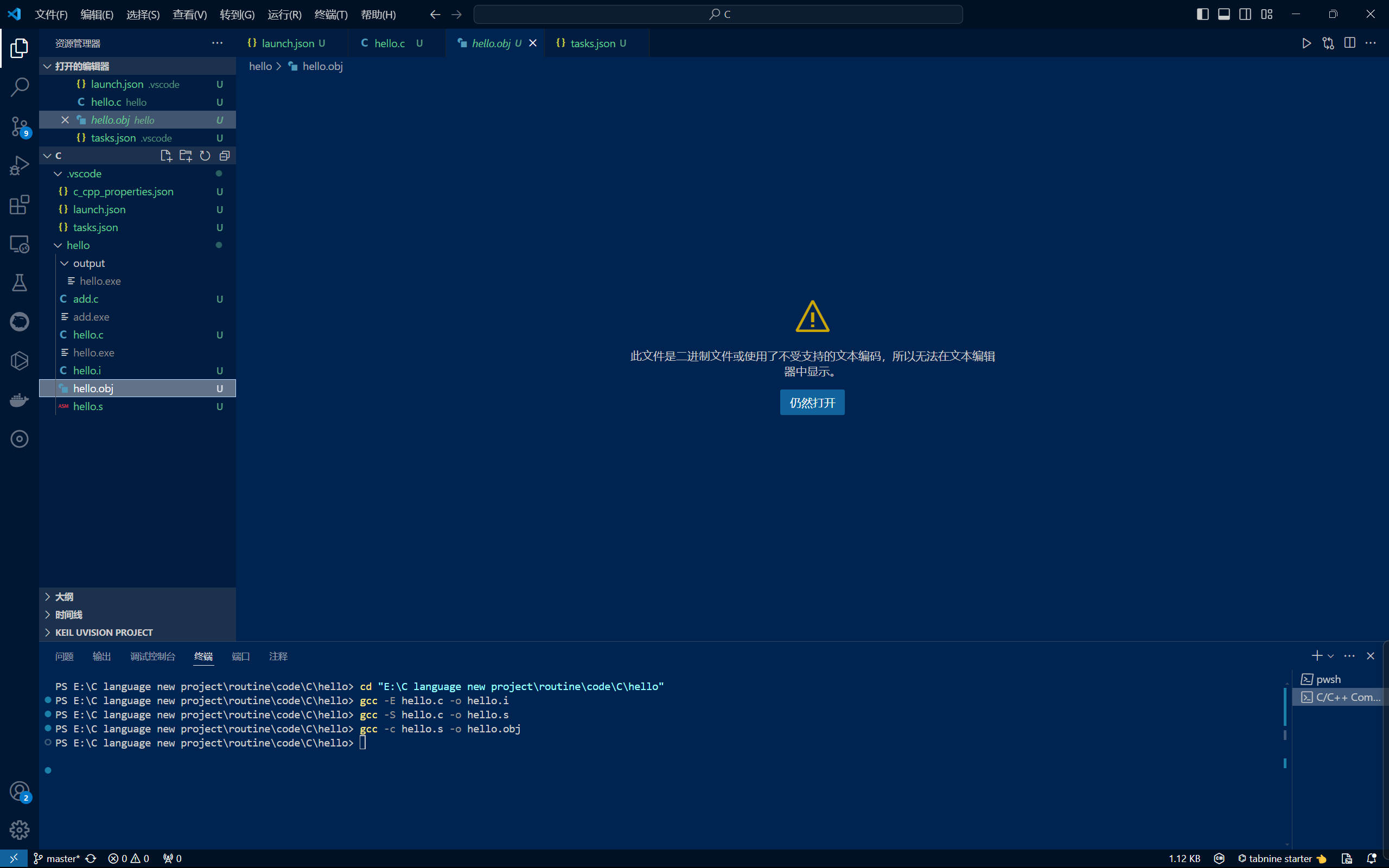This screenshot has height=868, width=1389.
Task: Switch to the Problems panel tab
Action: (x=64, y=655)
